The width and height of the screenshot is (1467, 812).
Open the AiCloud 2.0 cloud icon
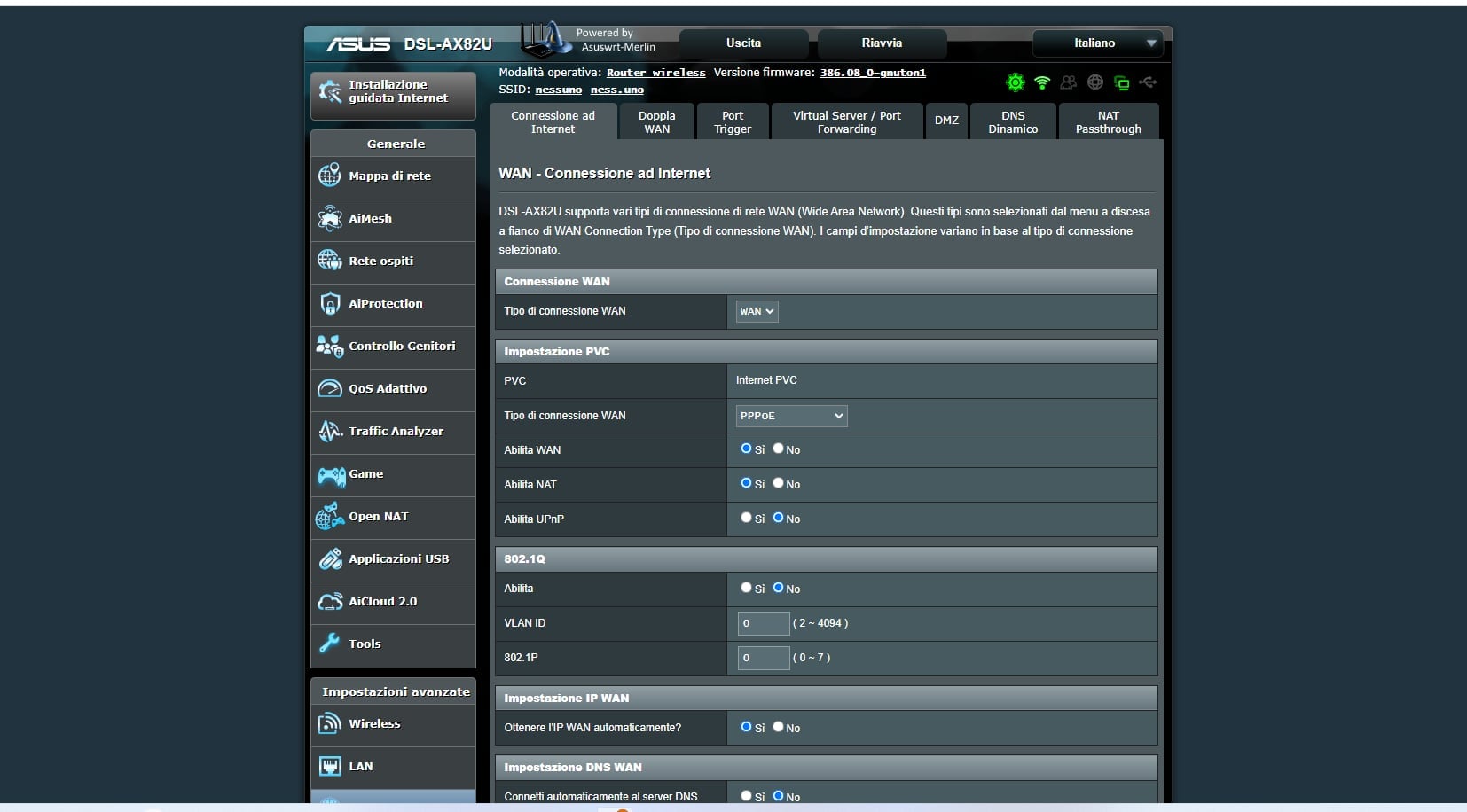(x=330, y=602)
